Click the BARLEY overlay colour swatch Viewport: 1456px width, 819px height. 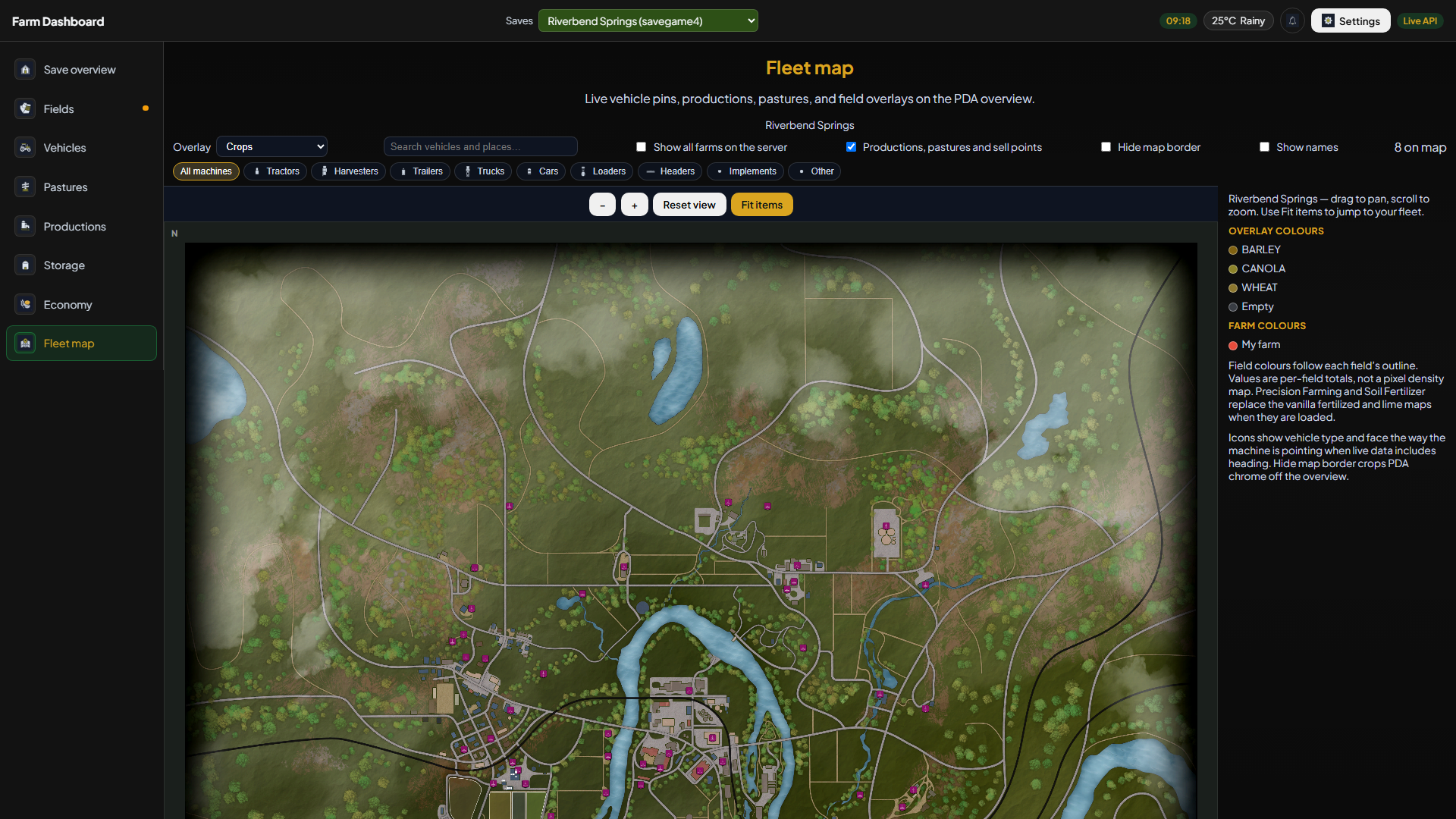1233,250
